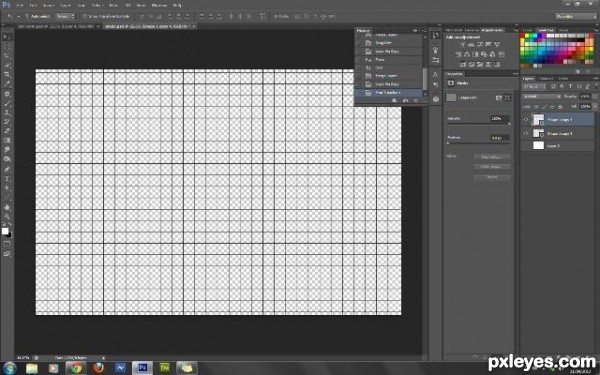Add a Hue/Saturation adjustment
The width and height of the screenshot is (600, 375).
pos(458,54)
